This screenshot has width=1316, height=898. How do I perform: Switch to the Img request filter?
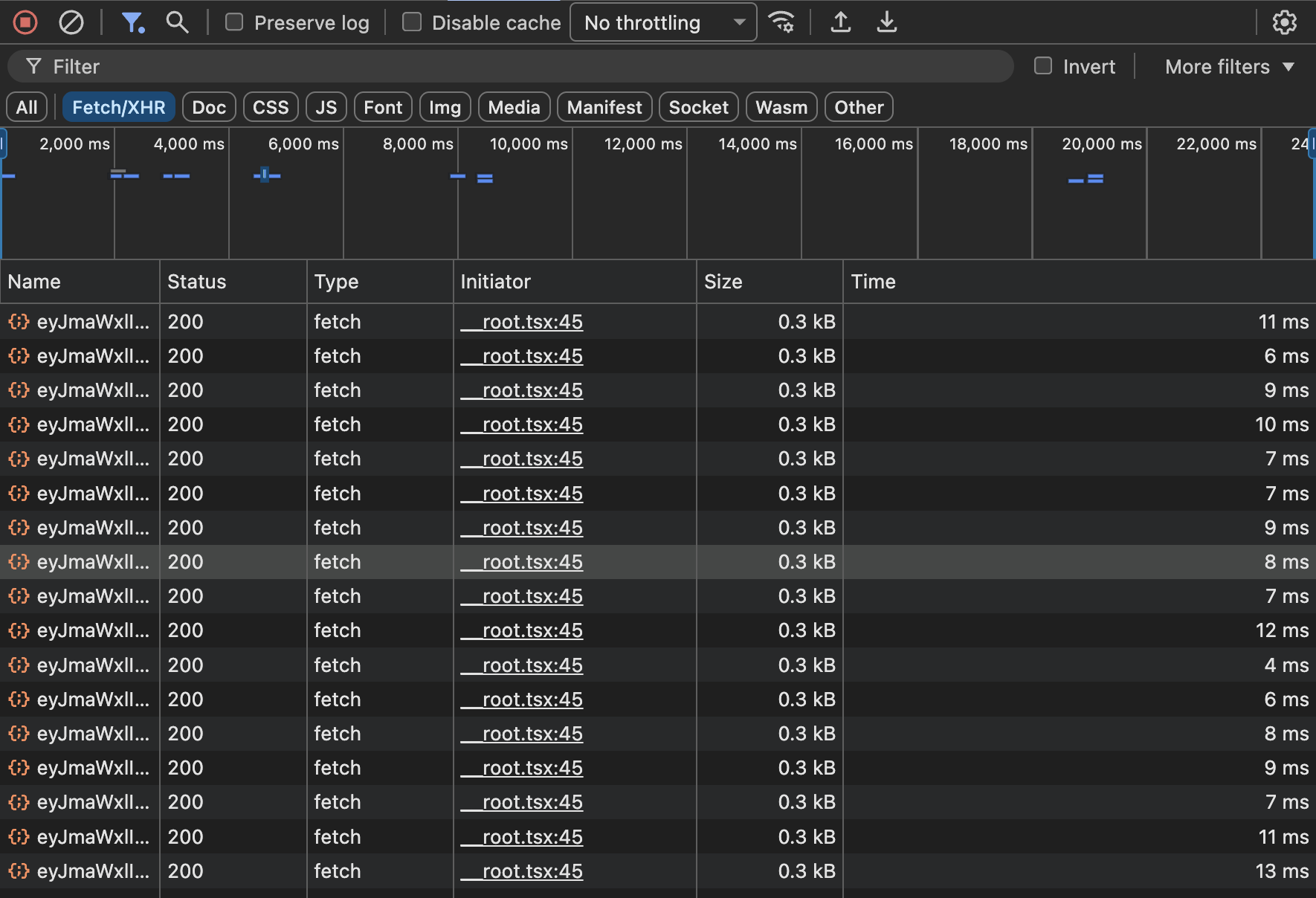[445, 107]
